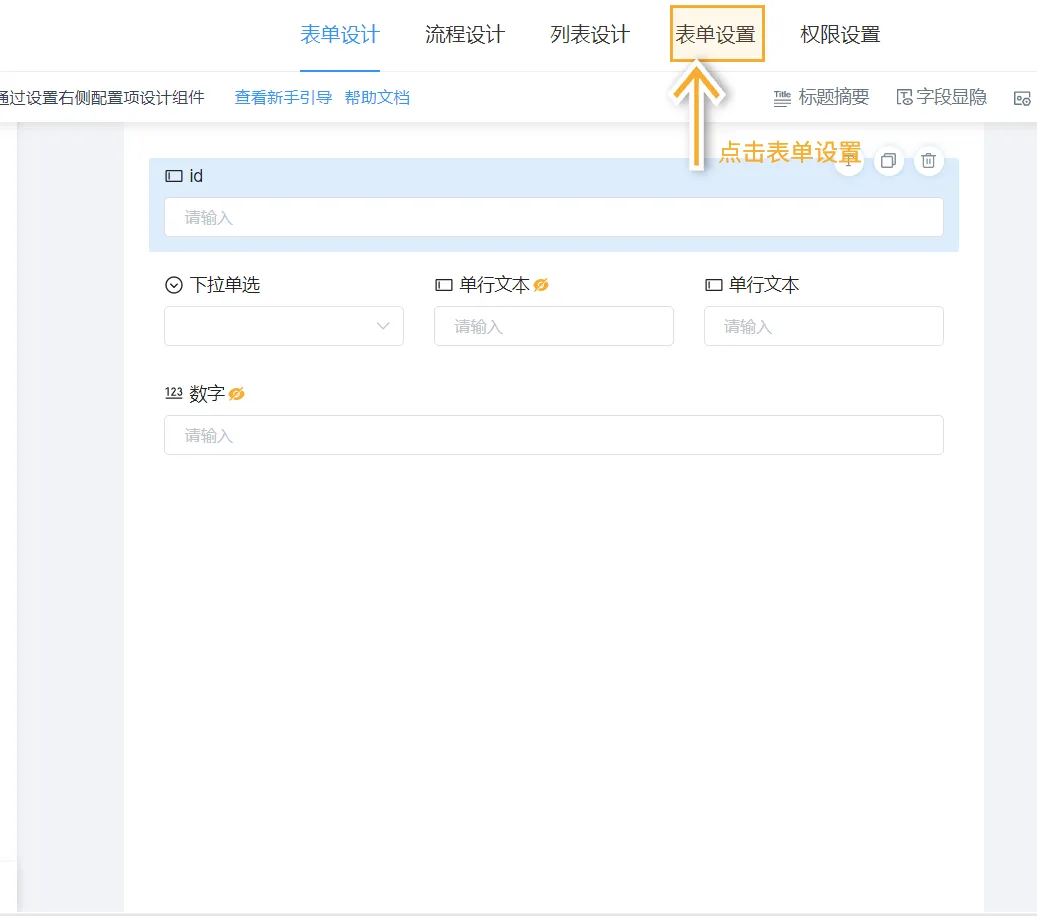
Task: Open the 帮助文档 help link
Action: coord(377,97)
